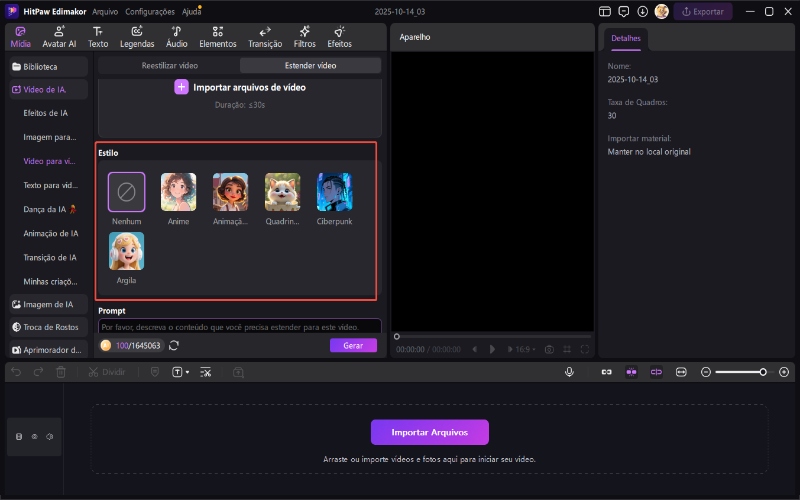Open the download manager icon
This screenshot has width=800, height=500.
(642, 11)
